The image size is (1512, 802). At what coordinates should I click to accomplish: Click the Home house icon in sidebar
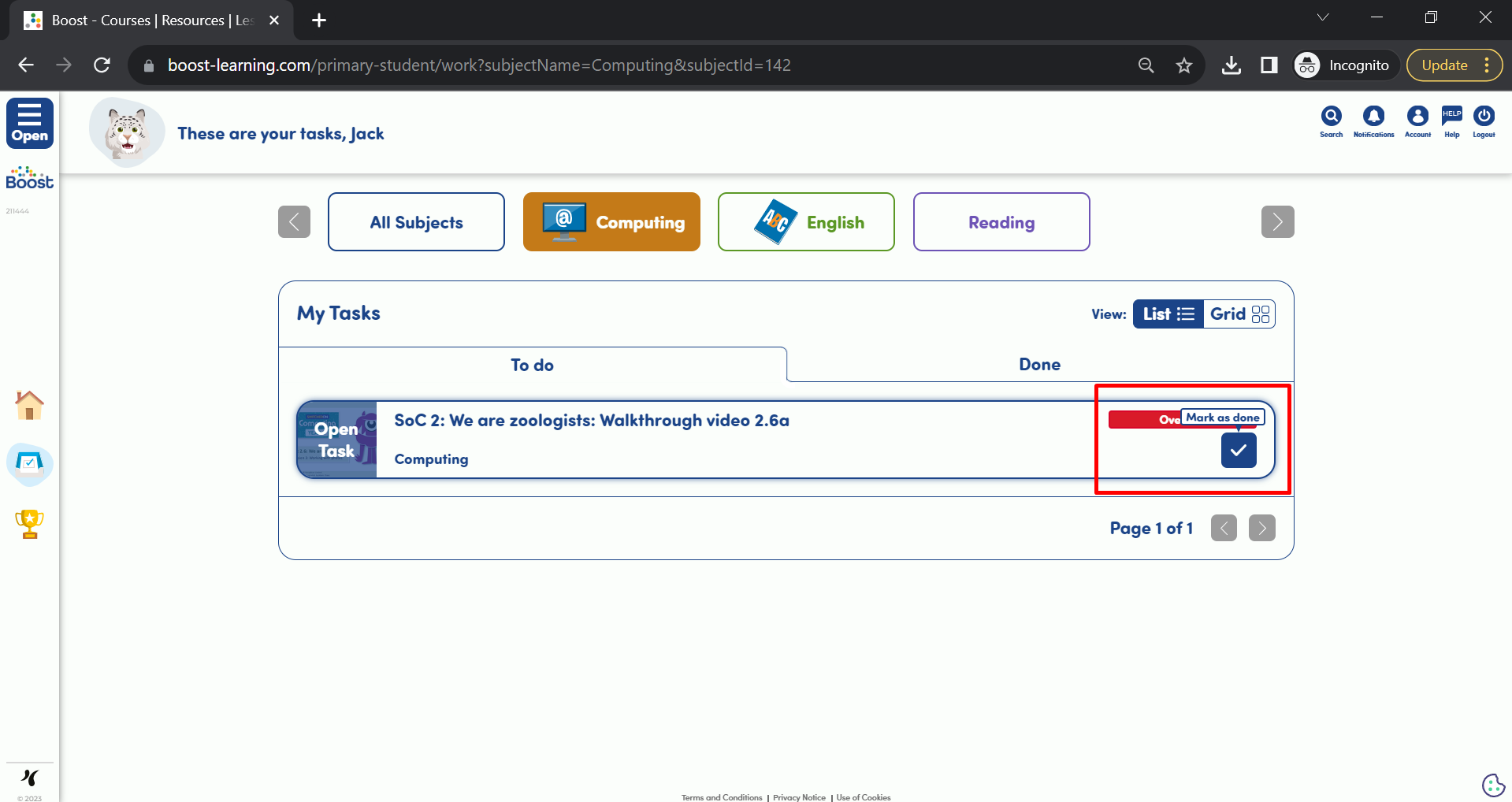(29, 406)
